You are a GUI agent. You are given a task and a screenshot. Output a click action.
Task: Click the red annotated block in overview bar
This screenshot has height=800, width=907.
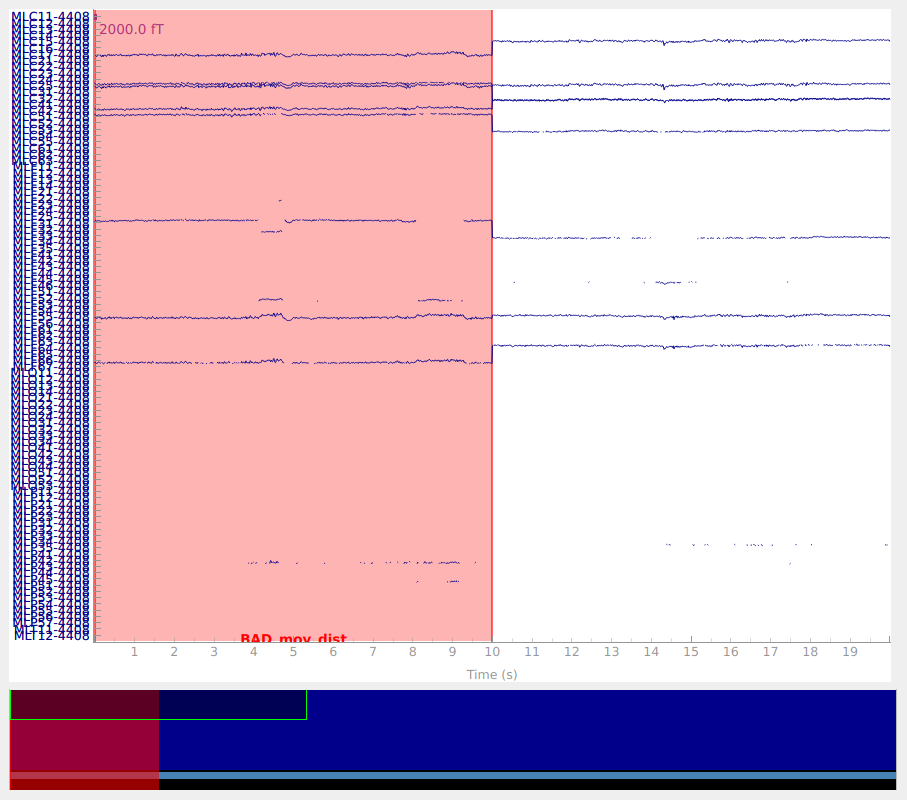coord(84,745)
